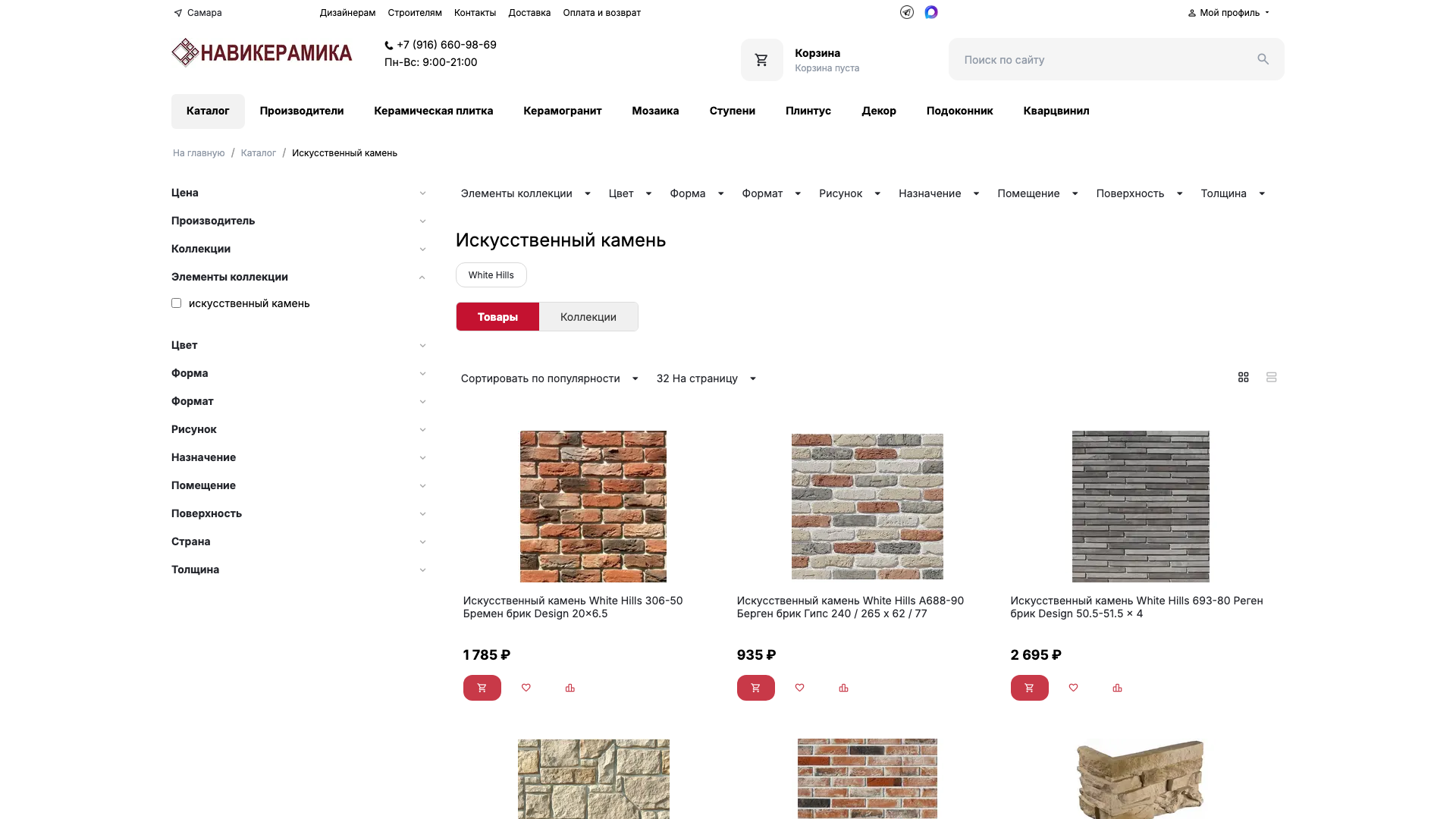The image size is (1456, 819).
Task: Go to Кварцвинил section
Action: pos(1056,111)
